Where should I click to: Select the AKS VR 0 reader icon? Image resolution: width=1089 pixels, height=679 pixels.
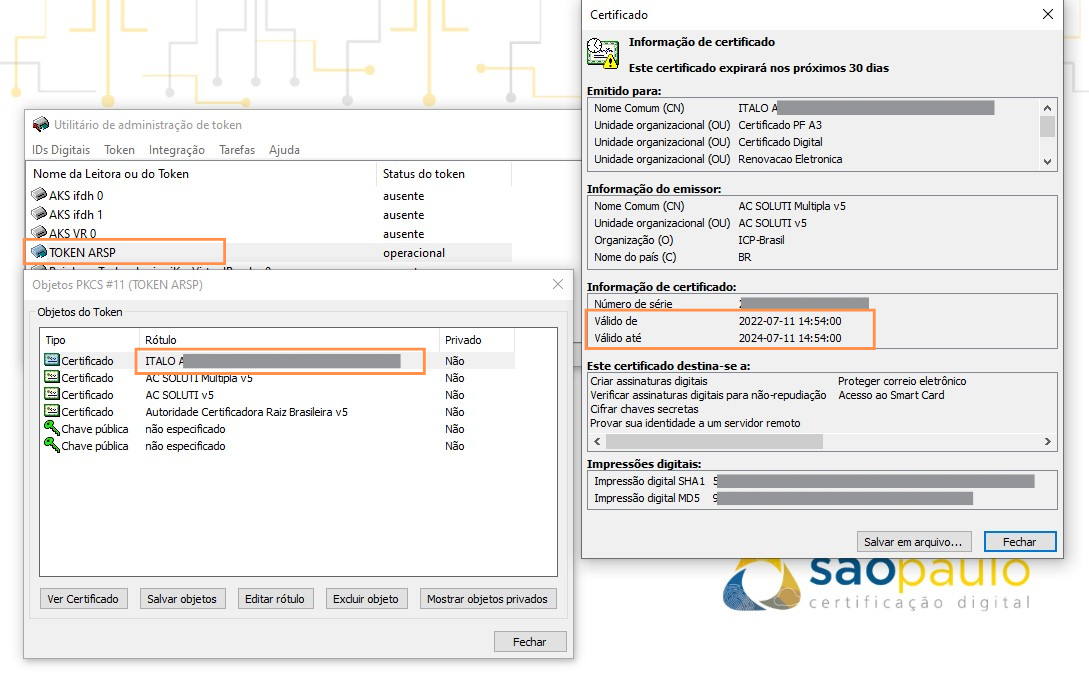[x=39, y=233]
